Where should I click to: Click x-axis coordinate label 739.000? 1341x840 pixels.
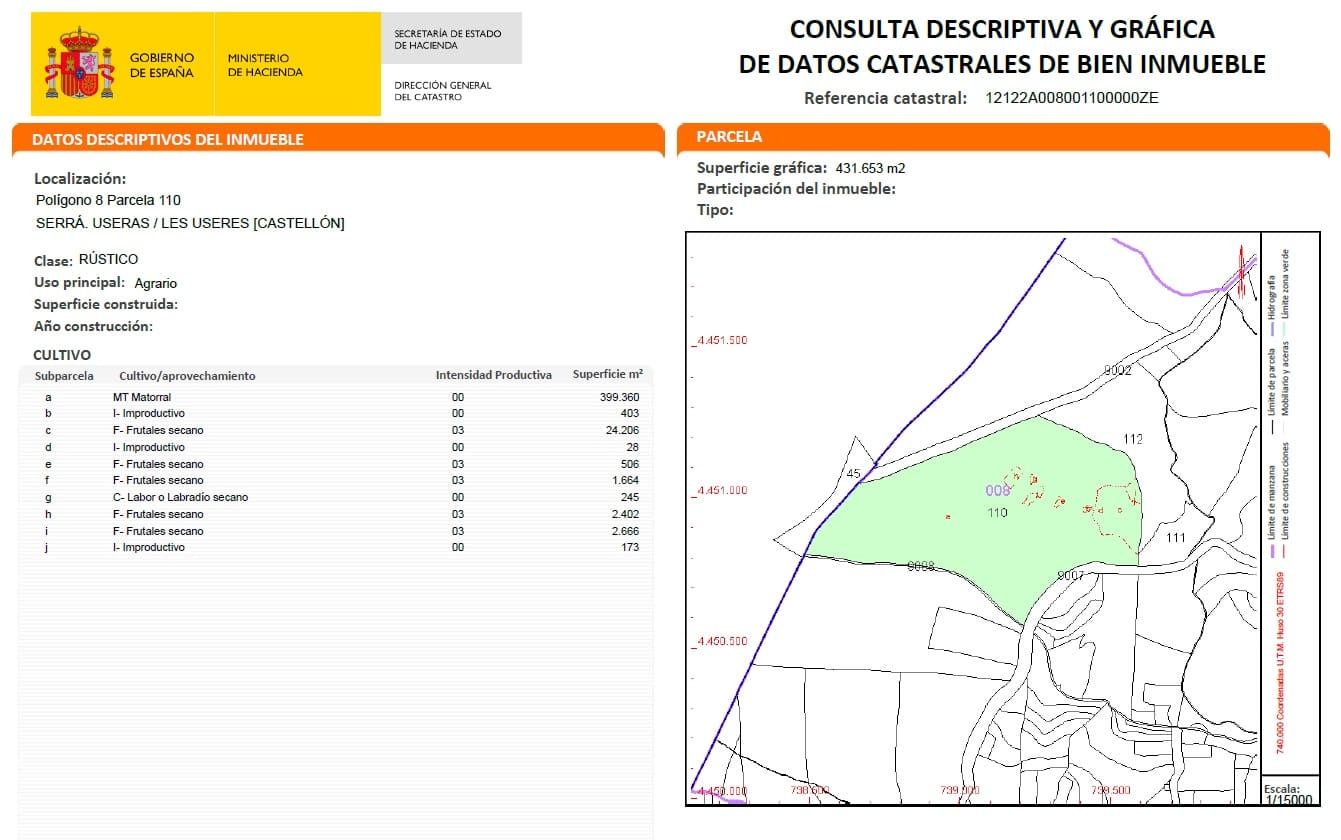(x=960, y=790)
